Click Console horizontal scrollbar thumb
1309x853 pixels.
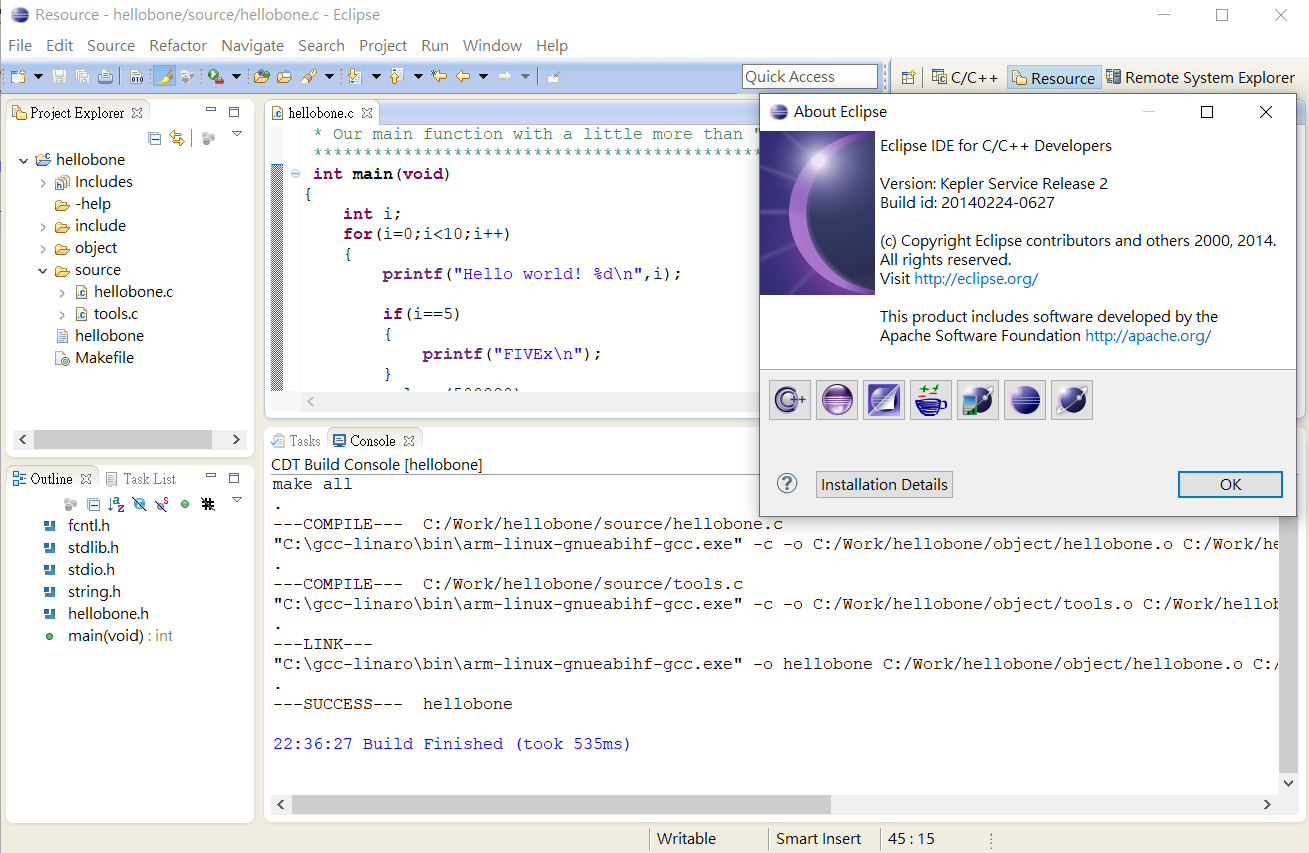[x=561, y=804]
